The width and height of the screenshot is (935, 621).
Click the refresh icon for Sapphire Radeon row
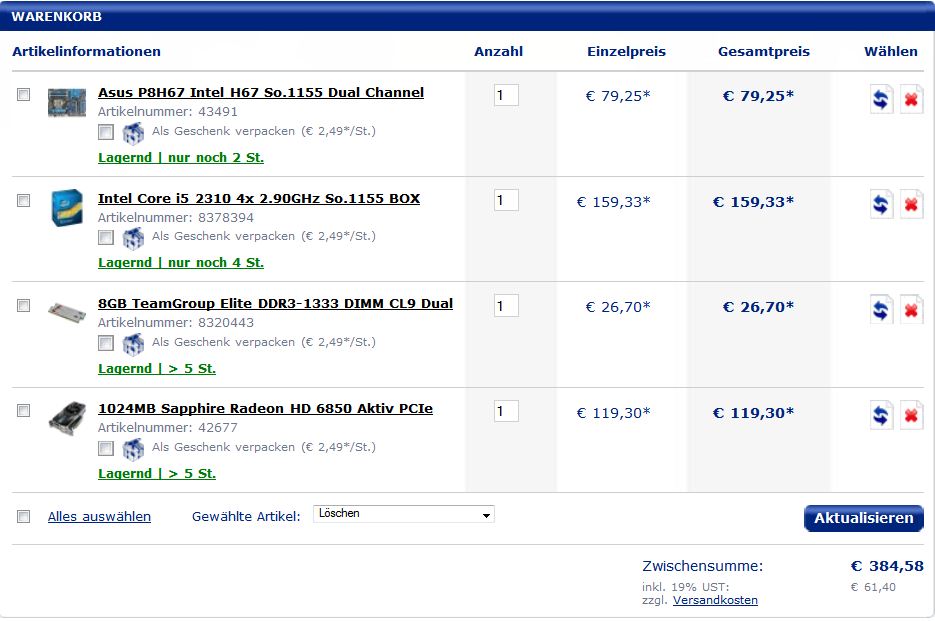point(881,415)
